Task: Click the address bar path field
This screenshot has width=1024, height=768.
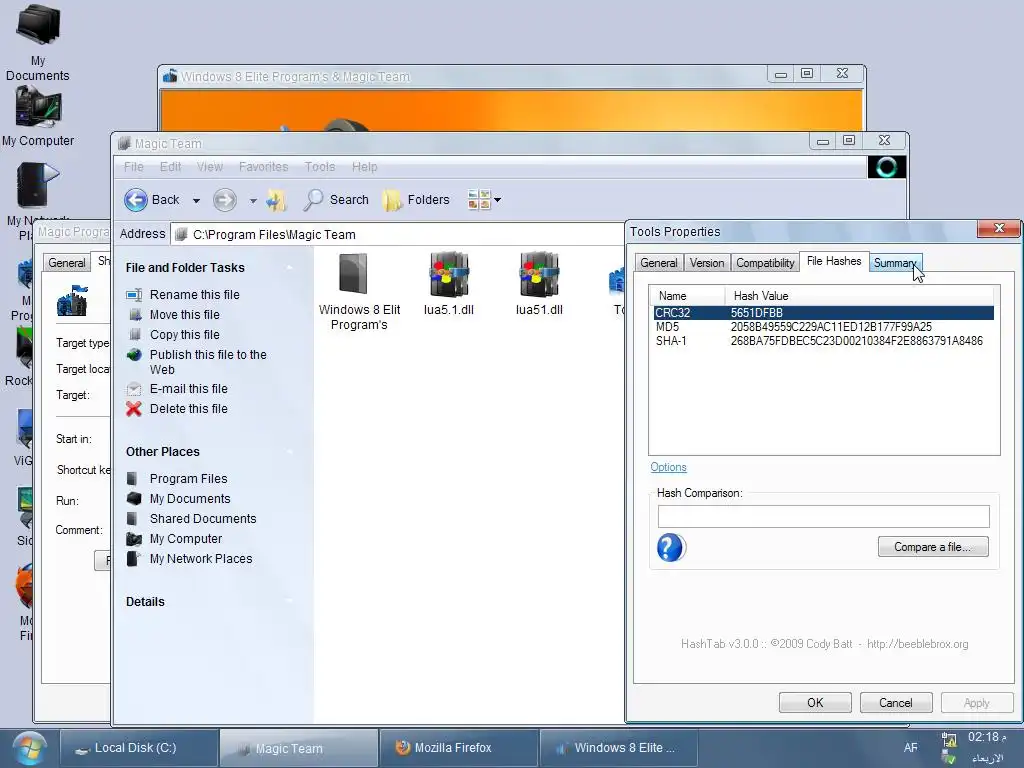Action: click(398, 234)
